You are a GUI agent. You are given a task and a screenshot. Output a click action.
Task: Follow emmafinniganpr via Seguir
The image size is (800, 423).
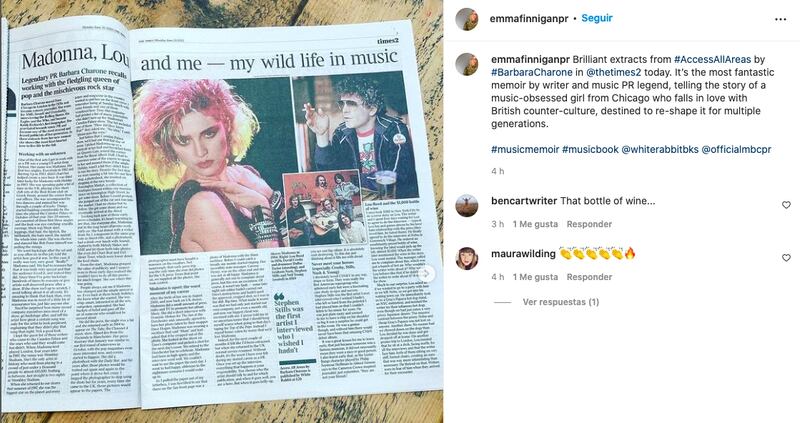pos(597,18)
